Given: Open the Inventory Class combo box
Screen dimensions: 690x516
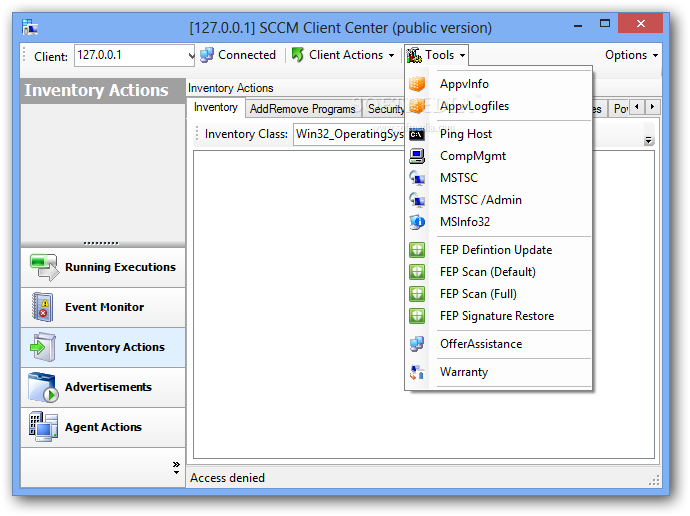Looking at the screenshot, I should pyautogui.click(x=349, y=134).
